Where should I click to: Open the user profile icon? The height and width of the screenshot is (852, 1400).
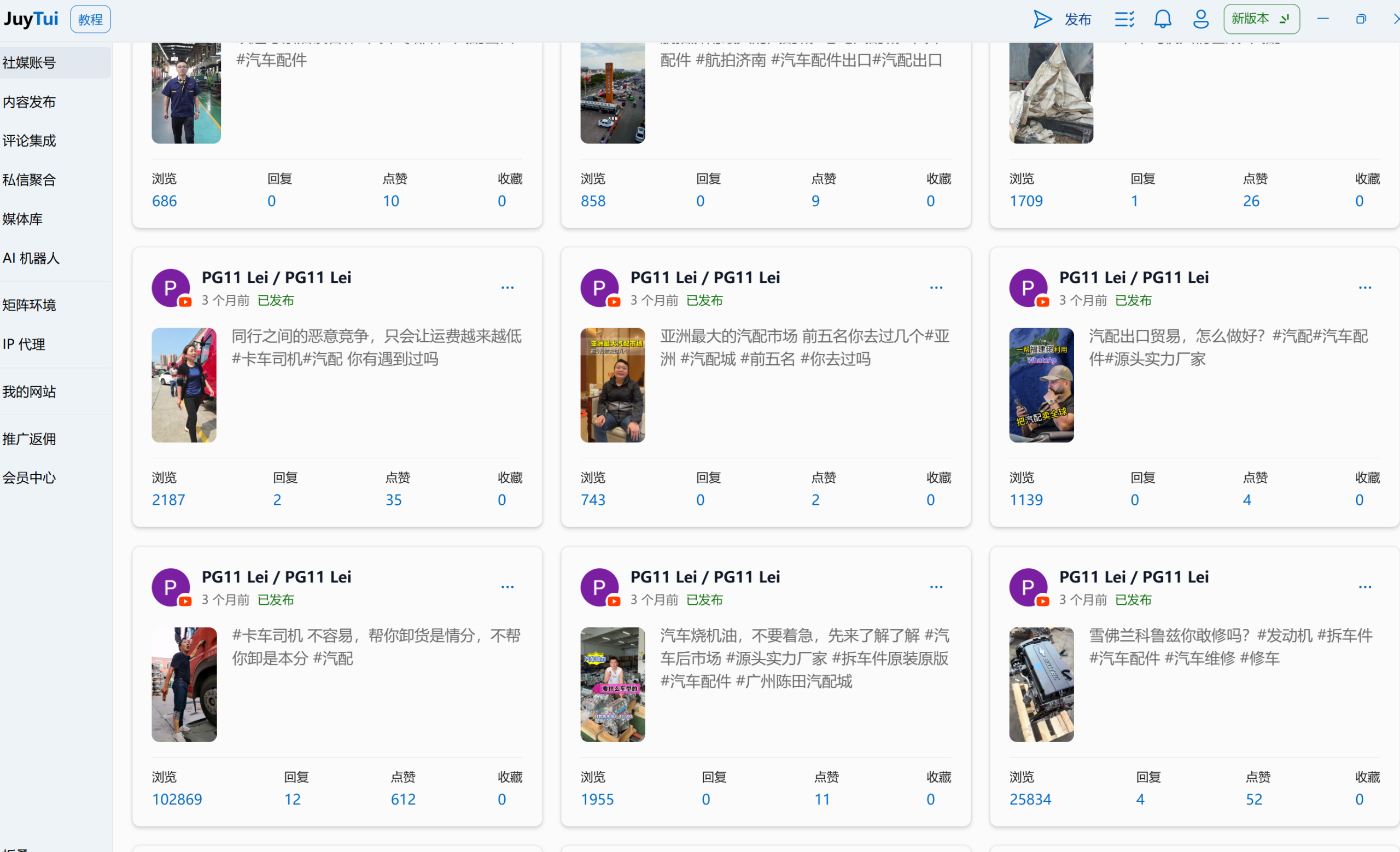coord(1200,19)
